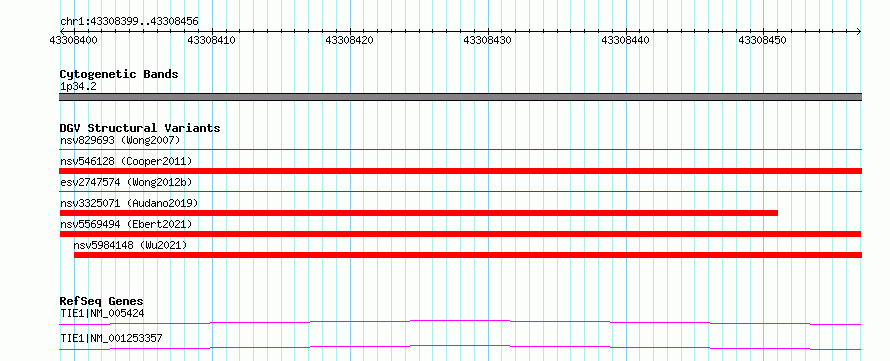The image size is (890, 361).
Task: Click ruler position 43308430
Action: click(x=488, y=40)
